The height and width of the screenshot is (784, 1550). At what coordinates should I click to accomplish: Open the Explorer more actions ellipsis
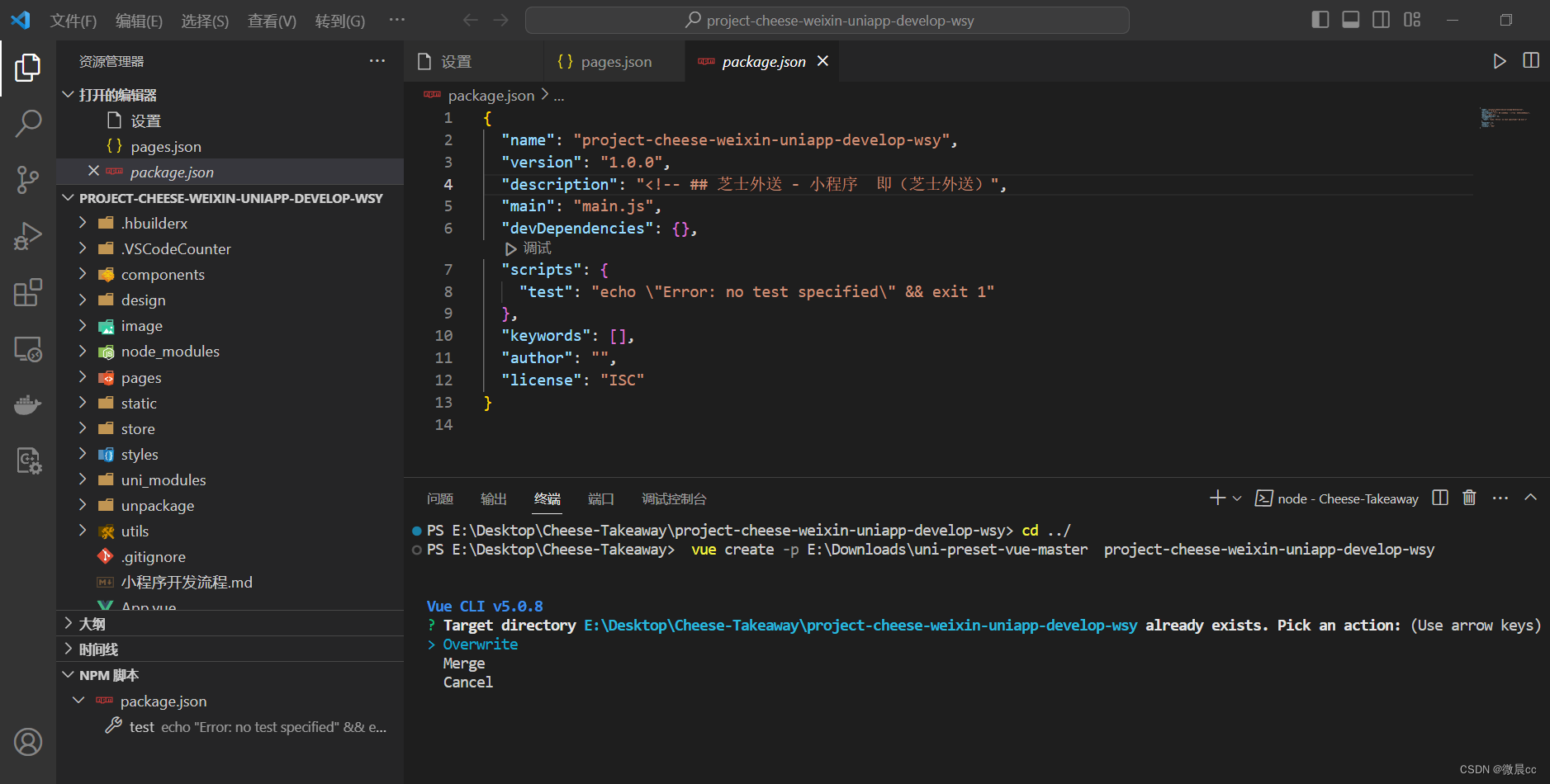coord(377,61)
